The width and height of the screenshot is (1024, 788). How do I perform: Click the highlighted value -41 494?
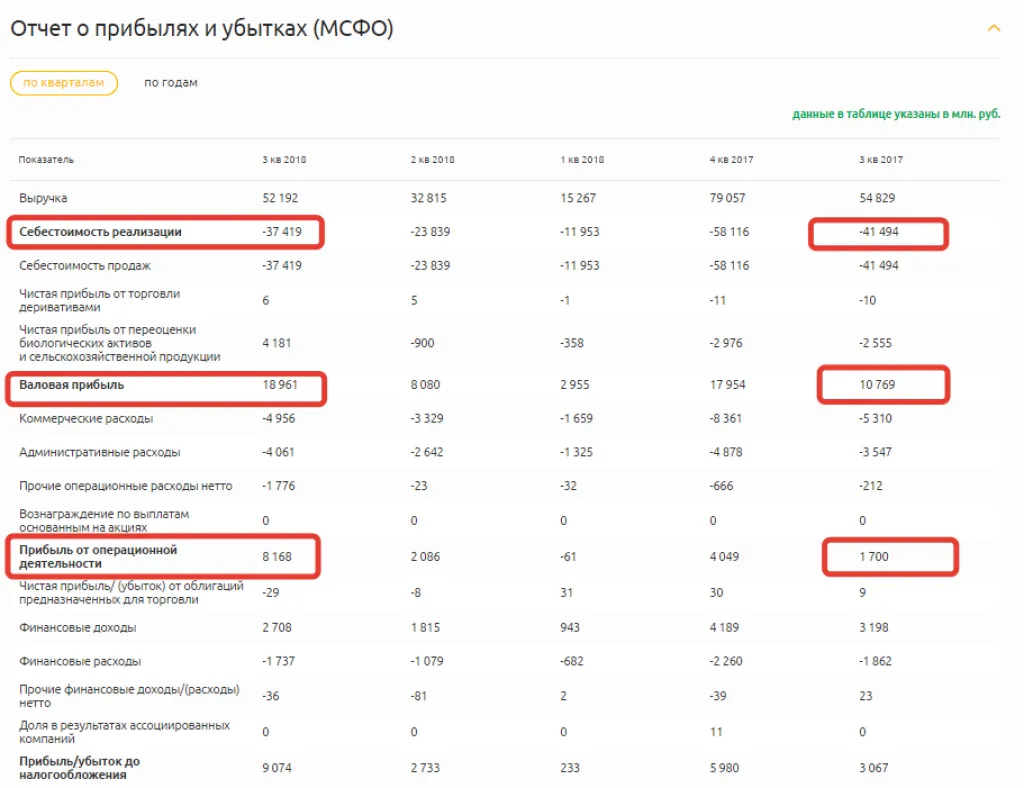(879, 233)
